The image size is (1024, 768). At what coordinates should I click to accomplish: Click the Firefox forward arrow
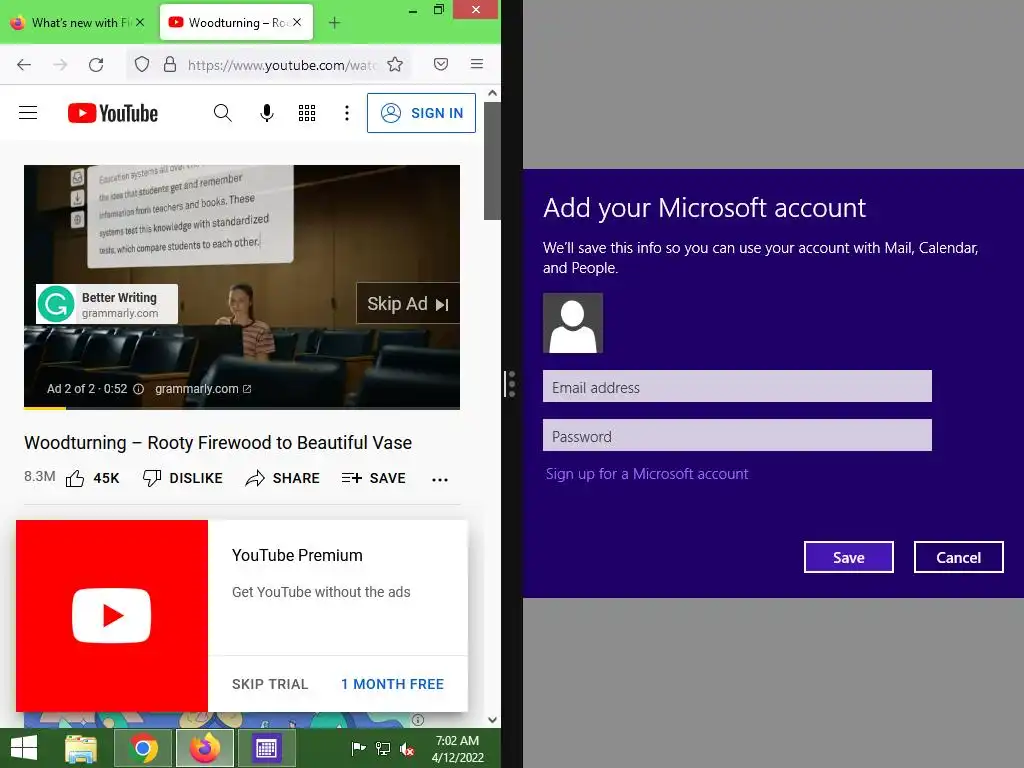coord(60,64)
